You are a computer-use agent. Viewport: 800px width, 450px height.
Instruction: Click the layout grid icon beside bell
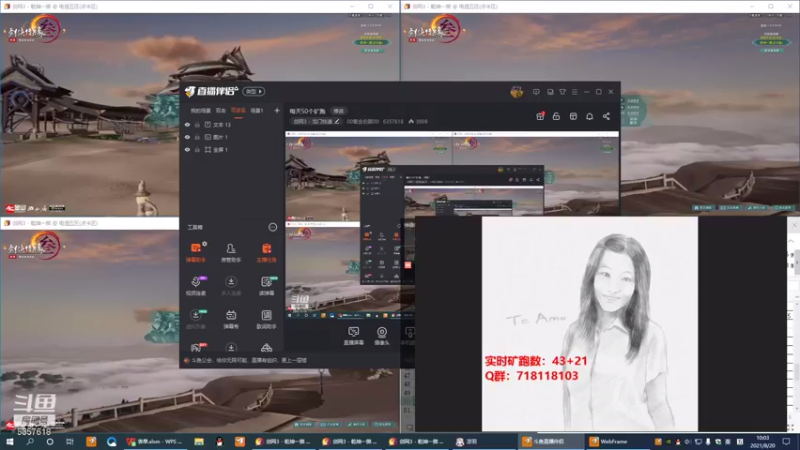[573, 116]
